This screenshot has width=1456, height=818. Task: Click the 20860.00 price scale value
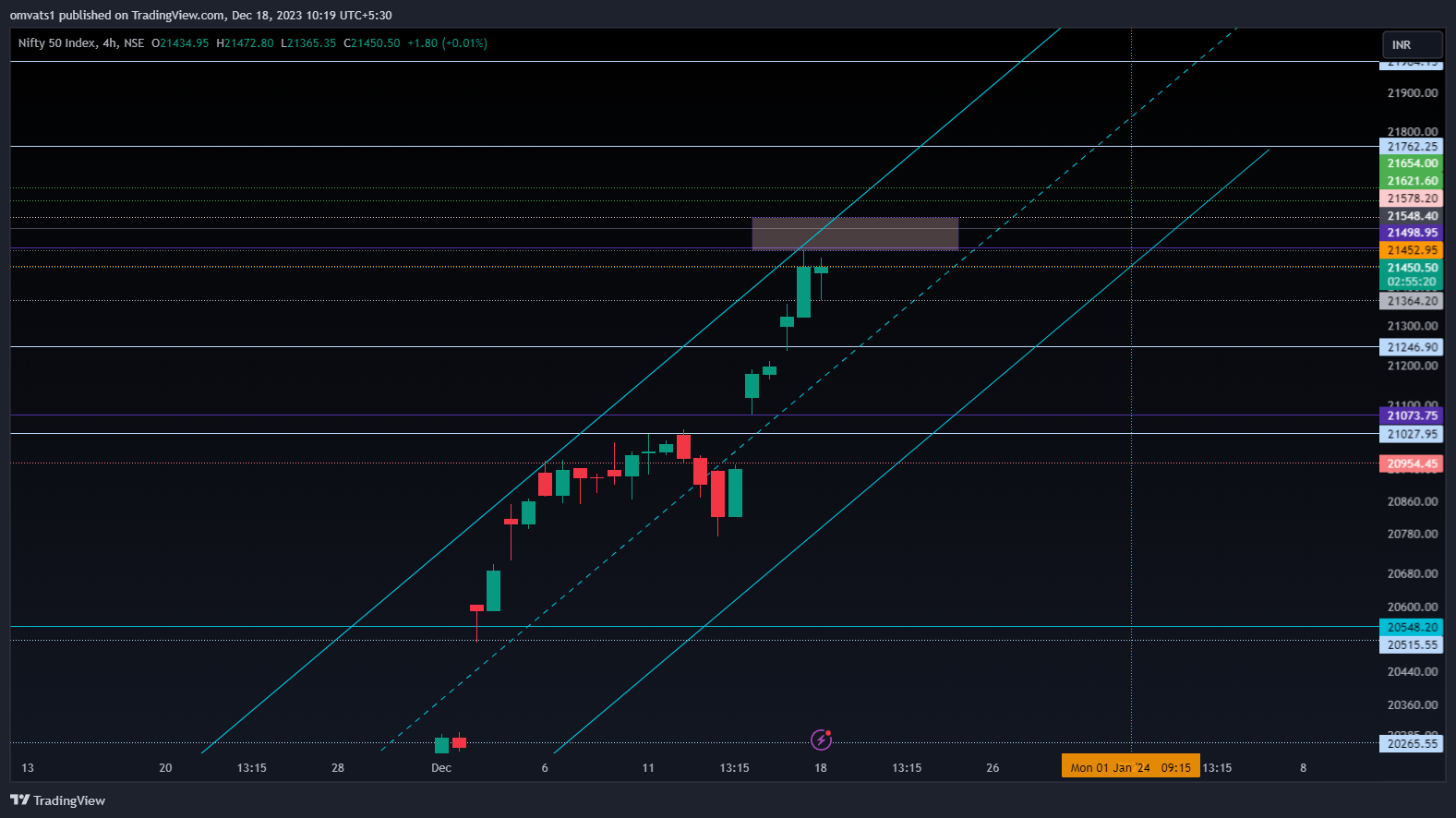(1413, 501)
